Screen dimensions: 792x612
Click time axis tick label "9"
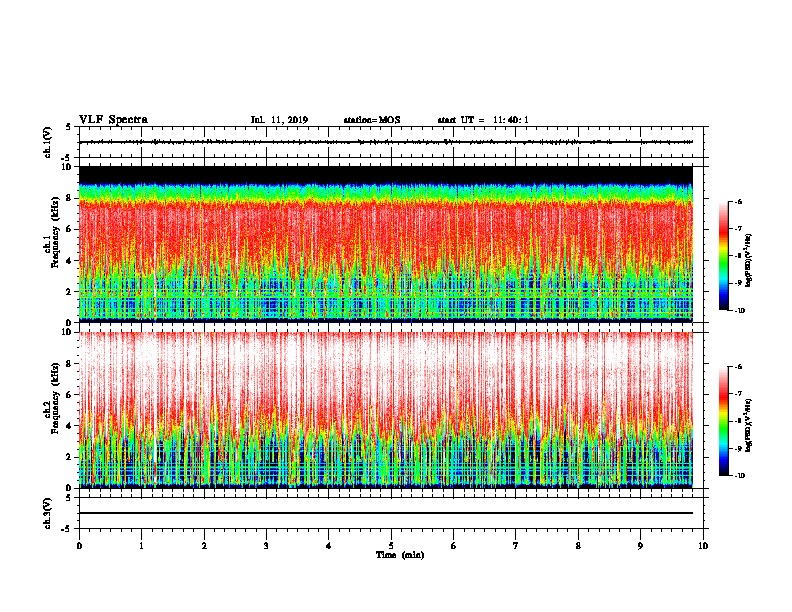pyautogui.click(x=640, y=546)
